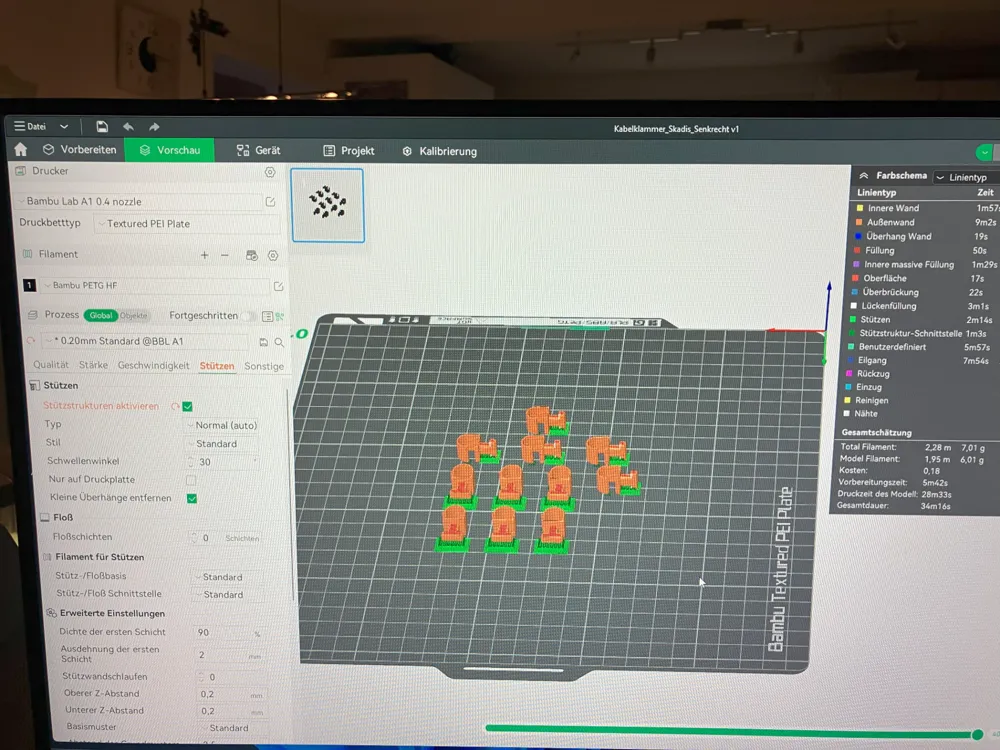Viewport: 1000px width, 750px height.
Task: Edit the Bambu PETG HF preset
Action: coord(279,286)
